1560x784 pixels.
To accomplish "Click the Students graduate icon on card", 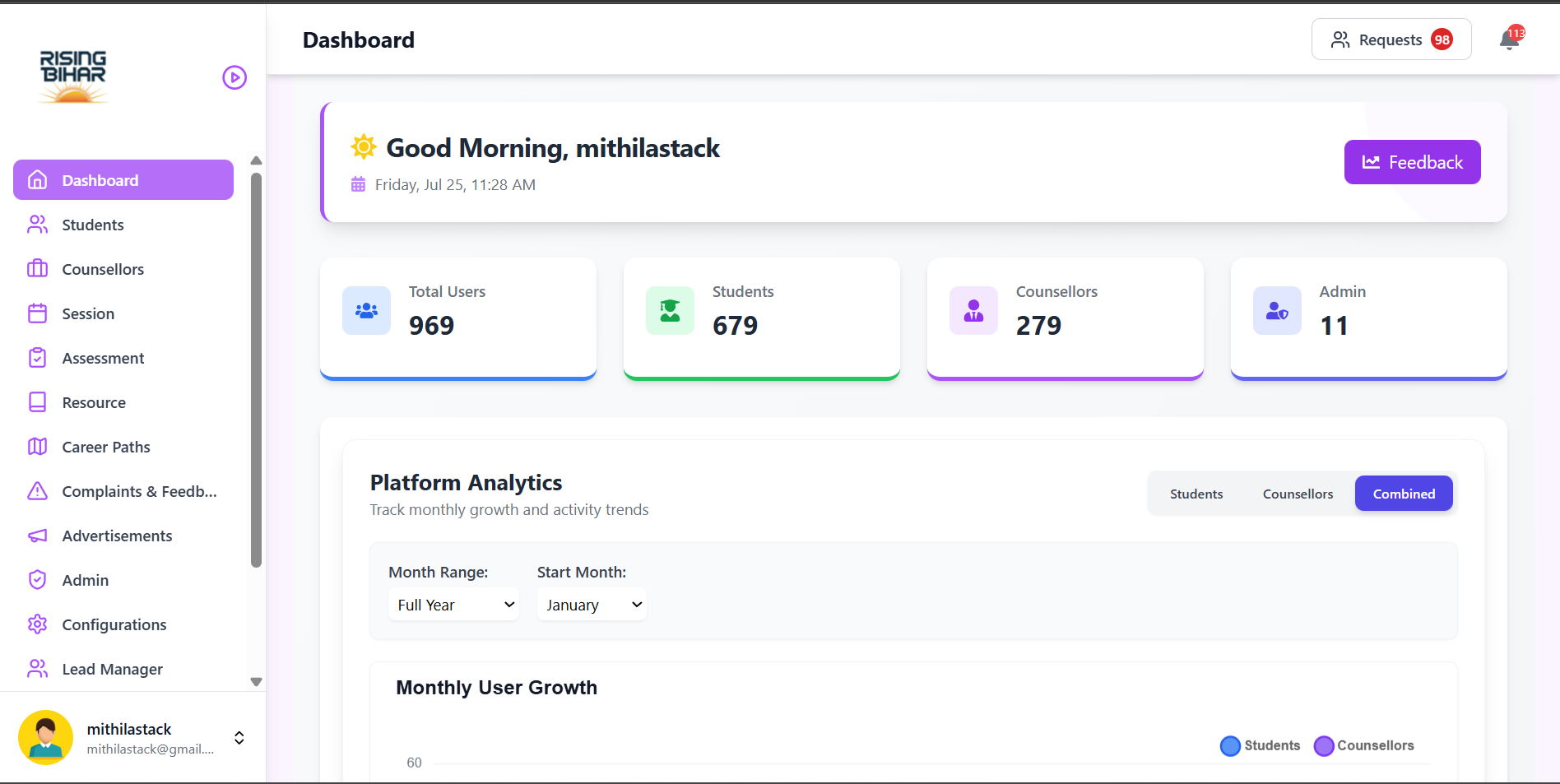I will pyautogui.click(x=670, y=310).
